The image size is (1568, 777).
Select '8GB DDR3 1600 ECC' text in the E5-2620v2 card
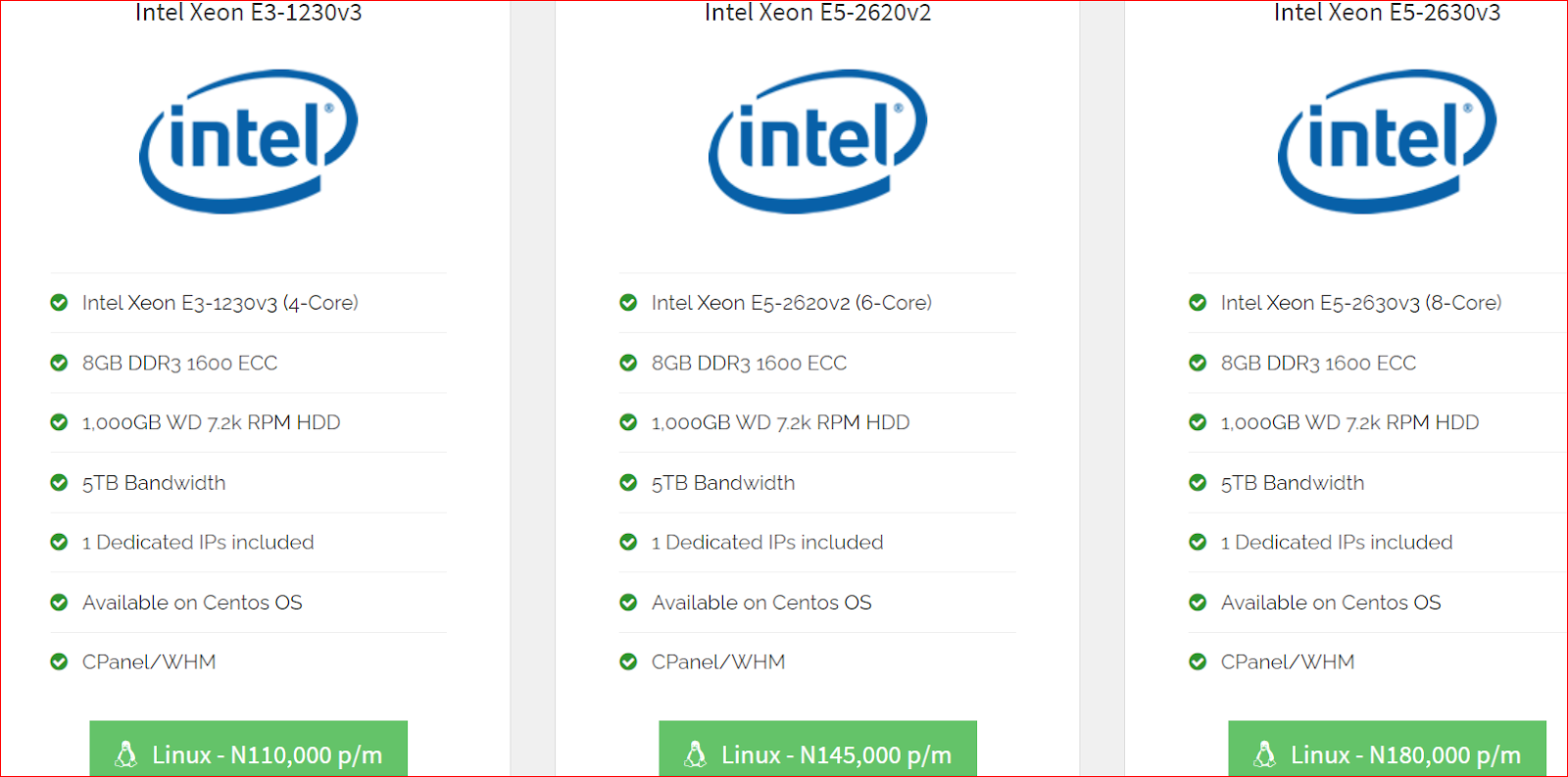750,364
